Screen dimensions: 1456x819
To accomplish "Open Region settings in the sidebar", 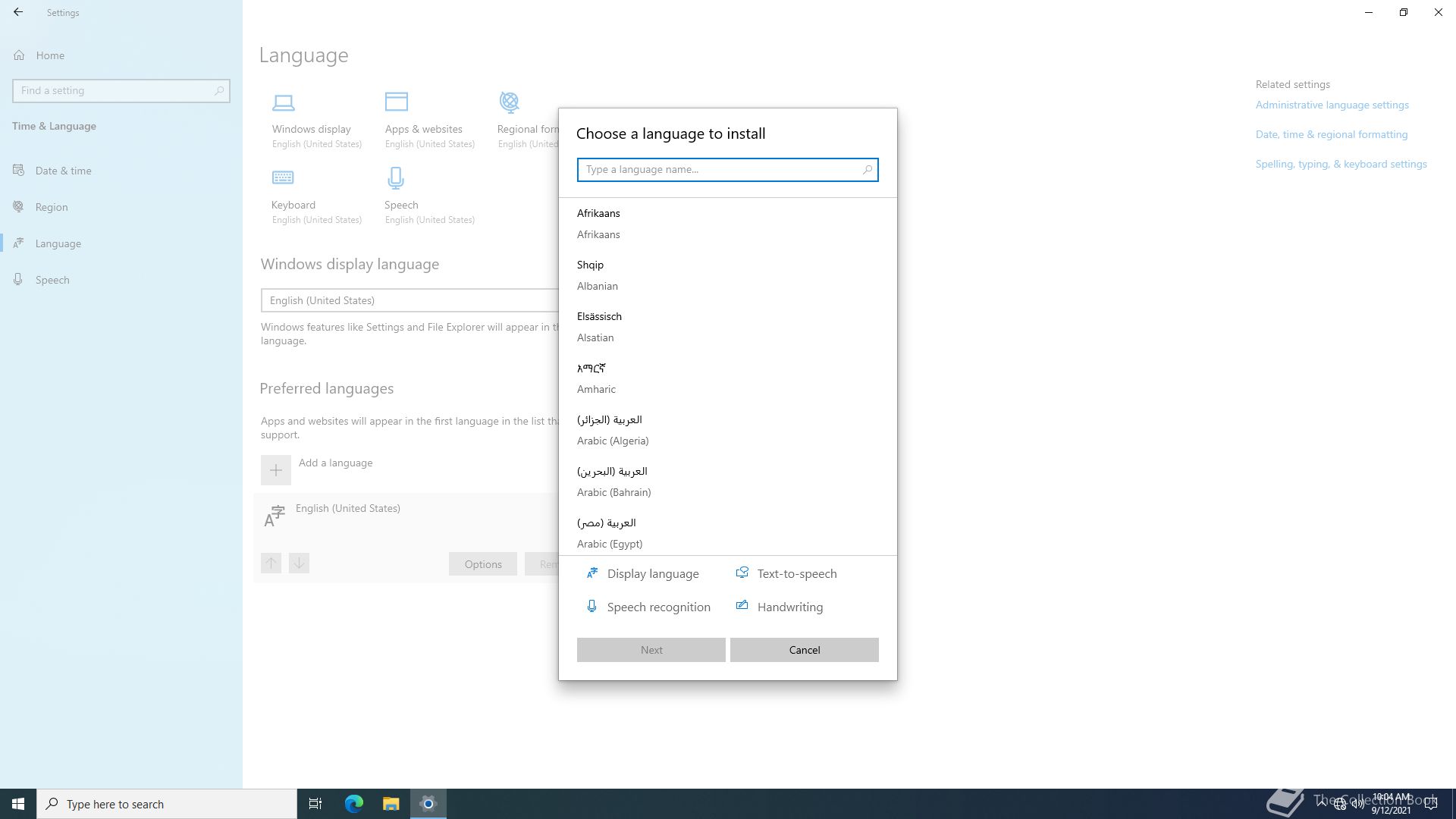I will (121, 207).
